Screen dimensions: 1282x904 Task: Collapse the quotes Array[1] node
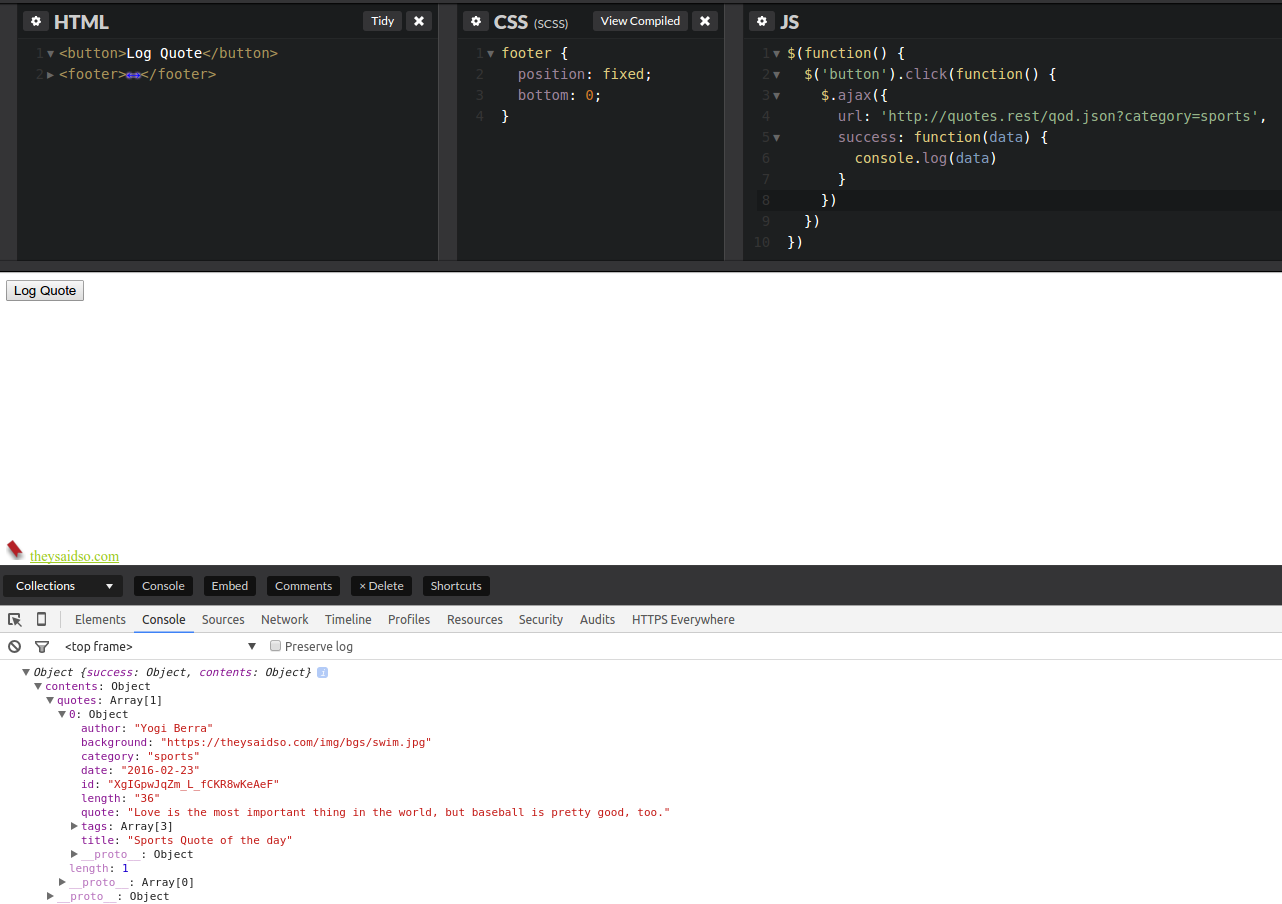(x=51, y=700)
